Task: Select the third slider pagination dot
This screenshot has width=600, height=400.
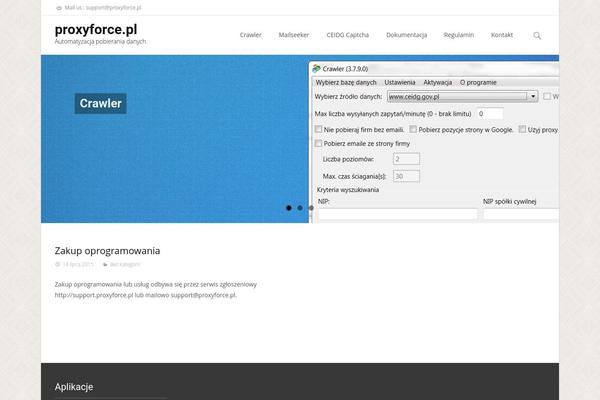Action: pos(311,208)
